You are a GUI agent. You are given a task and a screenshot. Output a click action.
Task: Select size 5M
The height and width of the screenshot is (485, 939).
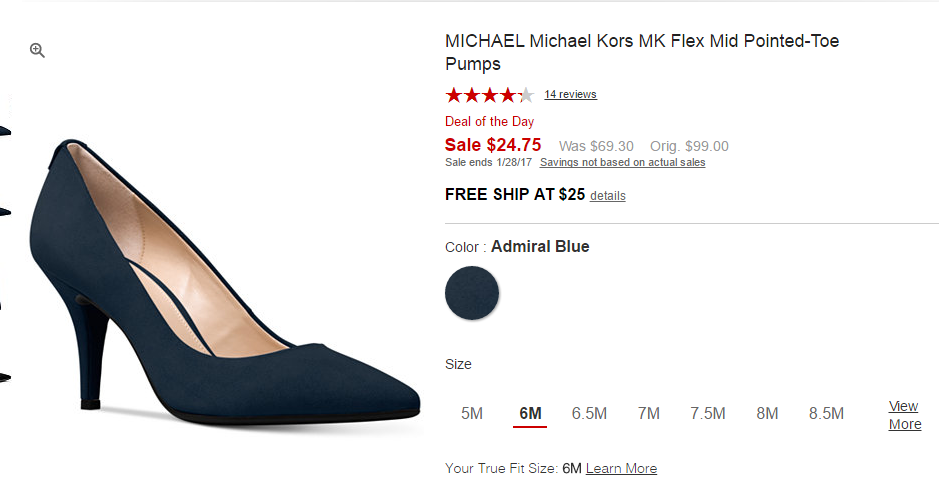coord(472,414)
